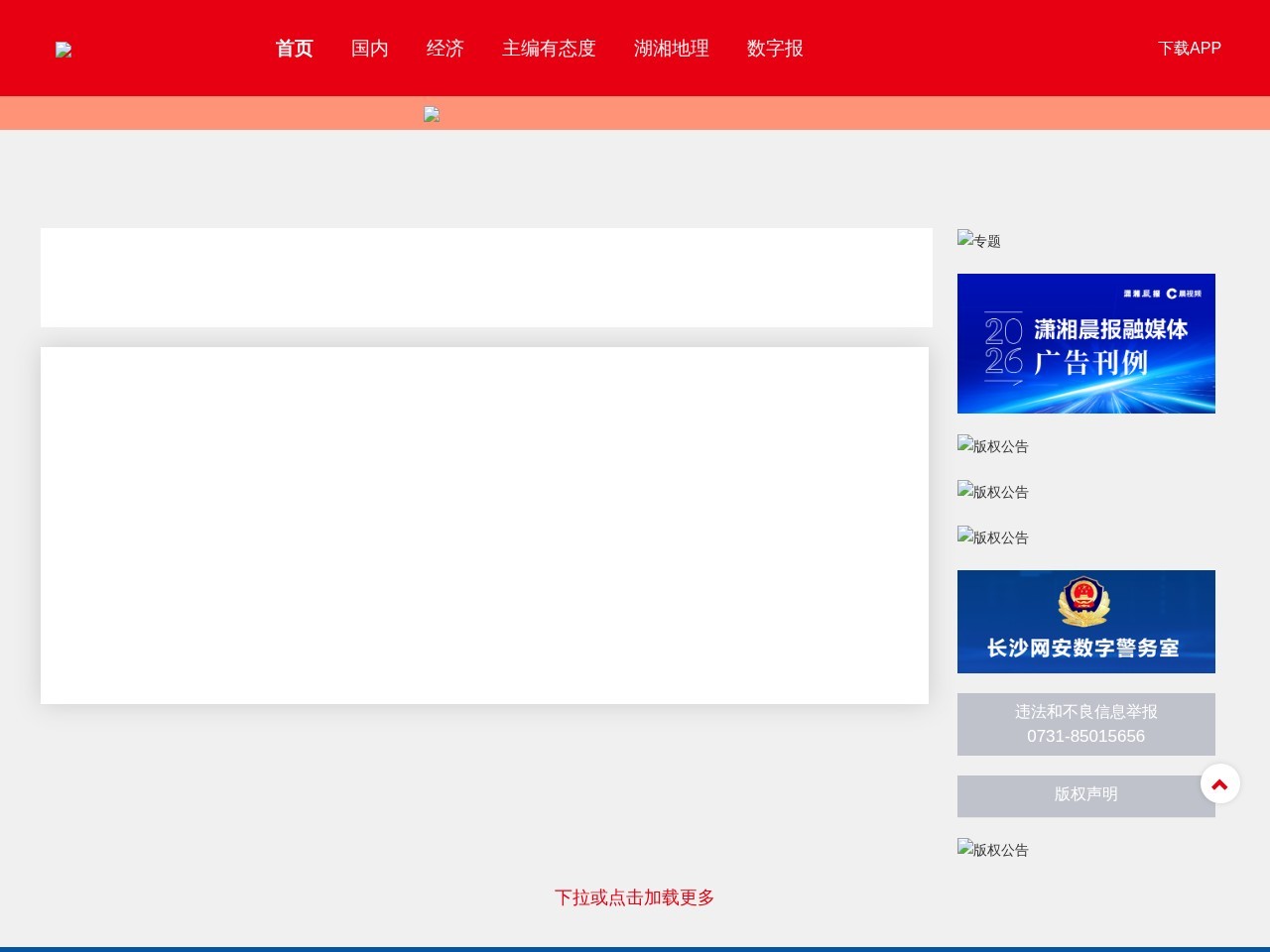Viewport: 1270px width, 952px height.
Task: Open the 湖湘地理 section
Action: click(x=671, y=48)
